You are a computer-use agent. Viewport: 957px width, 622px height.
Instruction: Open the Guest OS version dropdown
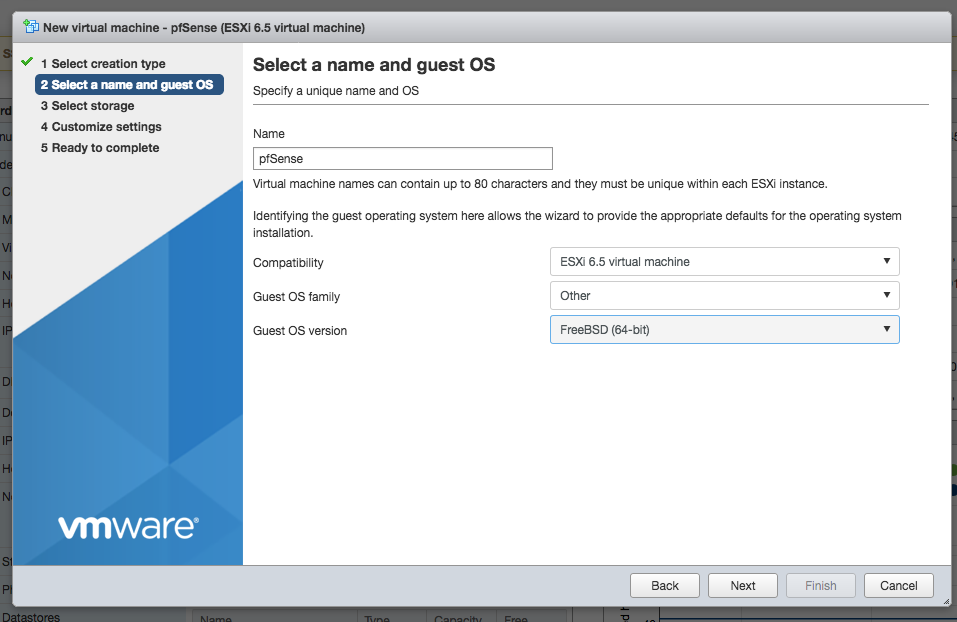point(724,330)
